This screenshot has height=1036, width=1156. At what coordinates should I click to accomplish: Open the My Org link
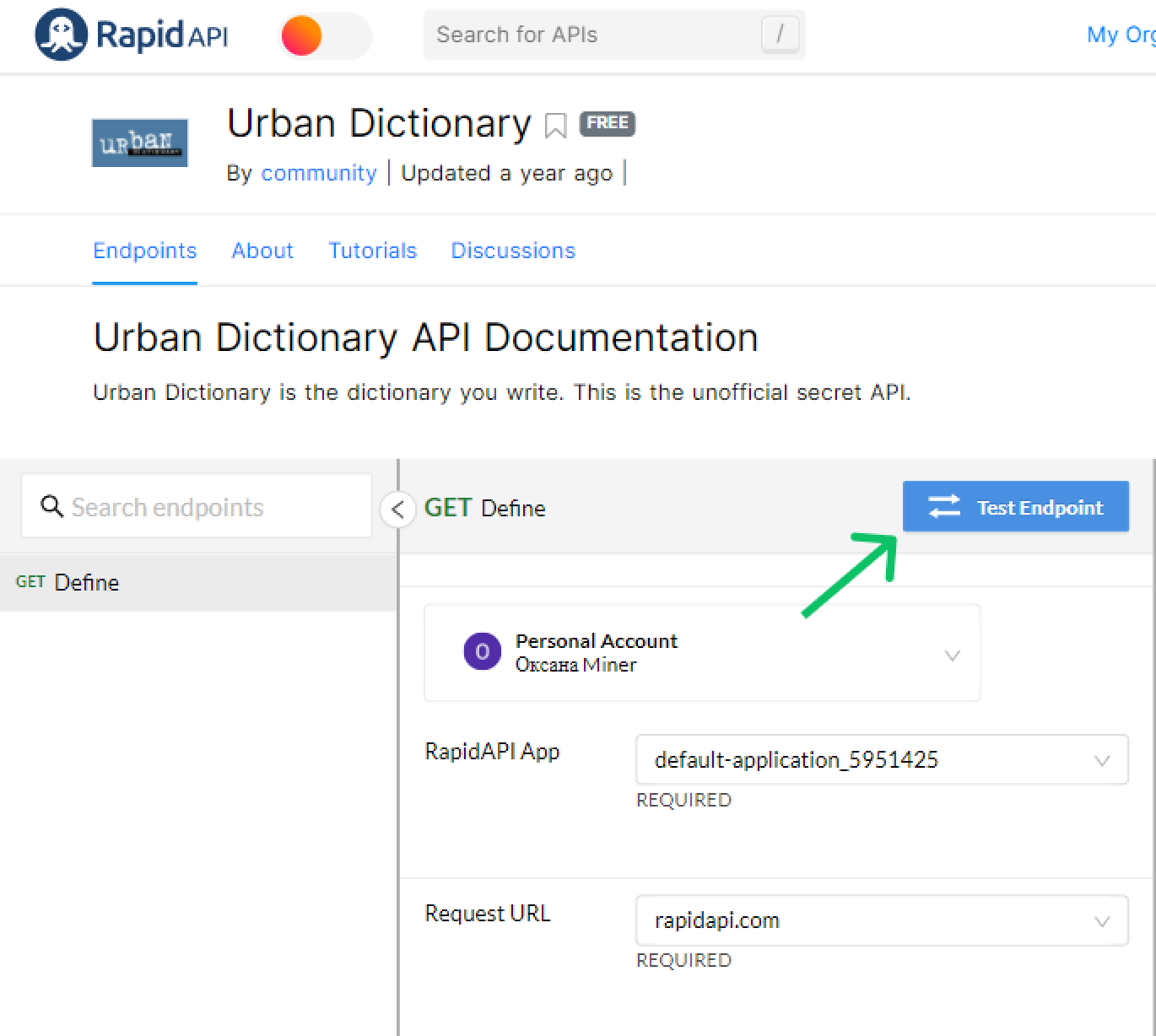point(1121,35)
